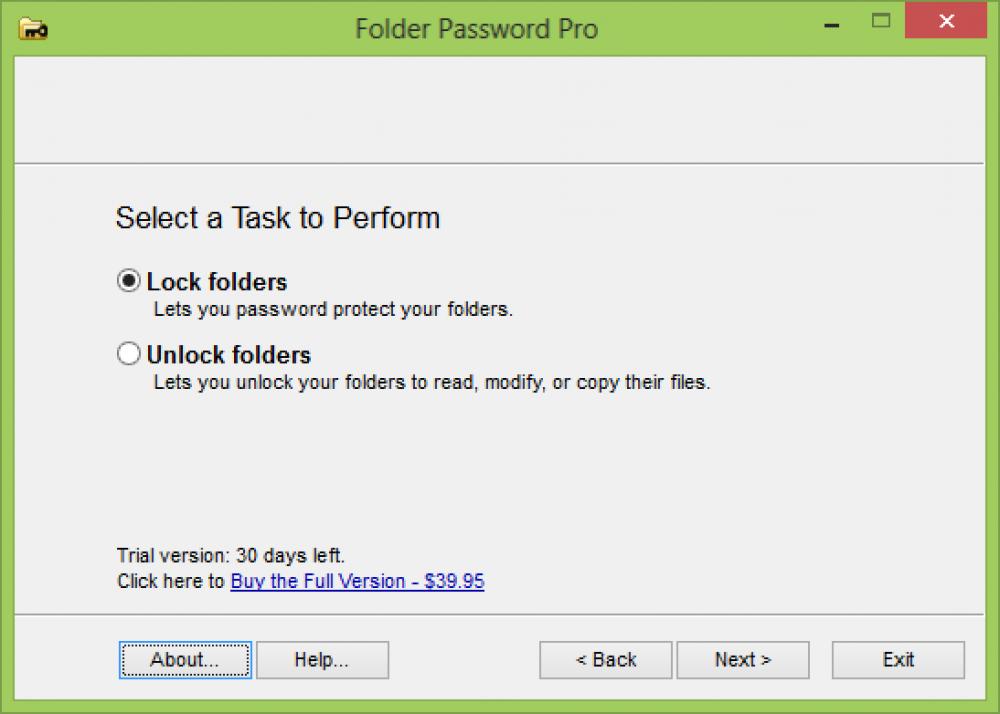
Task: Go back to the previous step
Action: [x=605, y=659]
